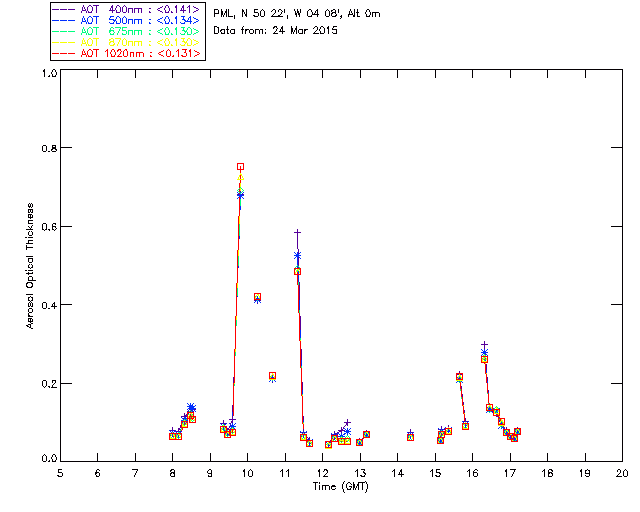Click the <0.141> average value in legend
This screenshot has height=512, width=640.
[x=178, y=9]
